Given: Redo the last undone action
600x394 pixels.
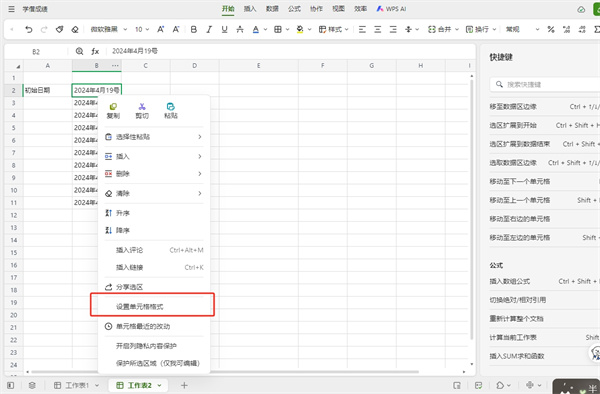Looking at the screenshot, I should (x=44, y=29).
